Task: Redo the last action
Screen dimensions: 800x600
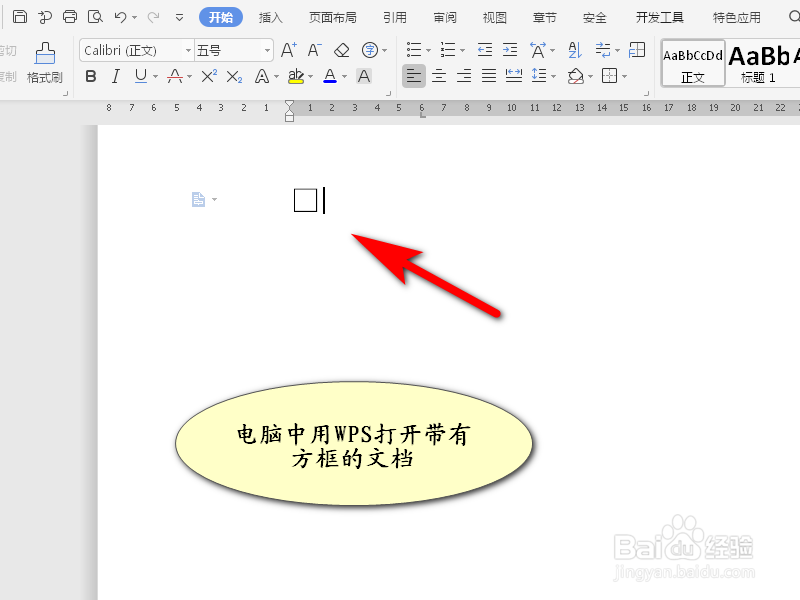Action: point(153,18)
